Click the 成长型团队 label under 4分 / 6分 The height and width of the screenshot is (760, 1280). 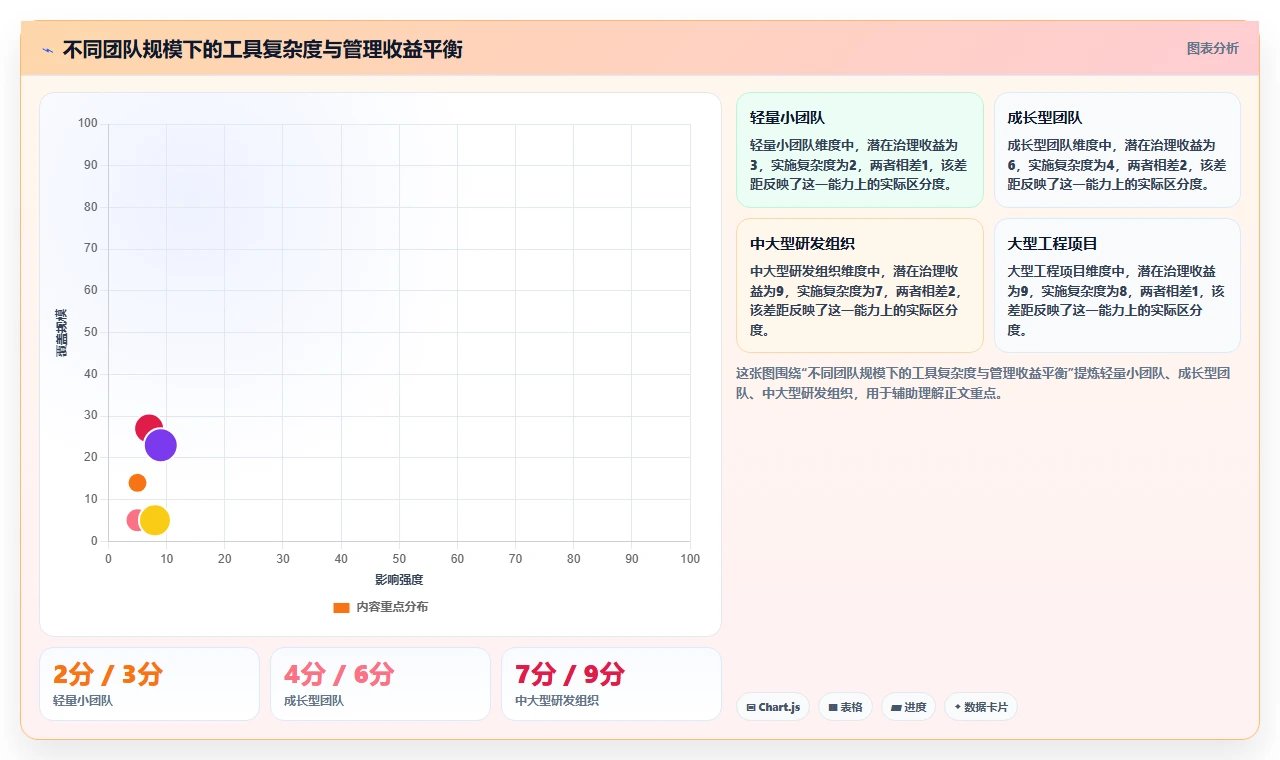(314, 701)
